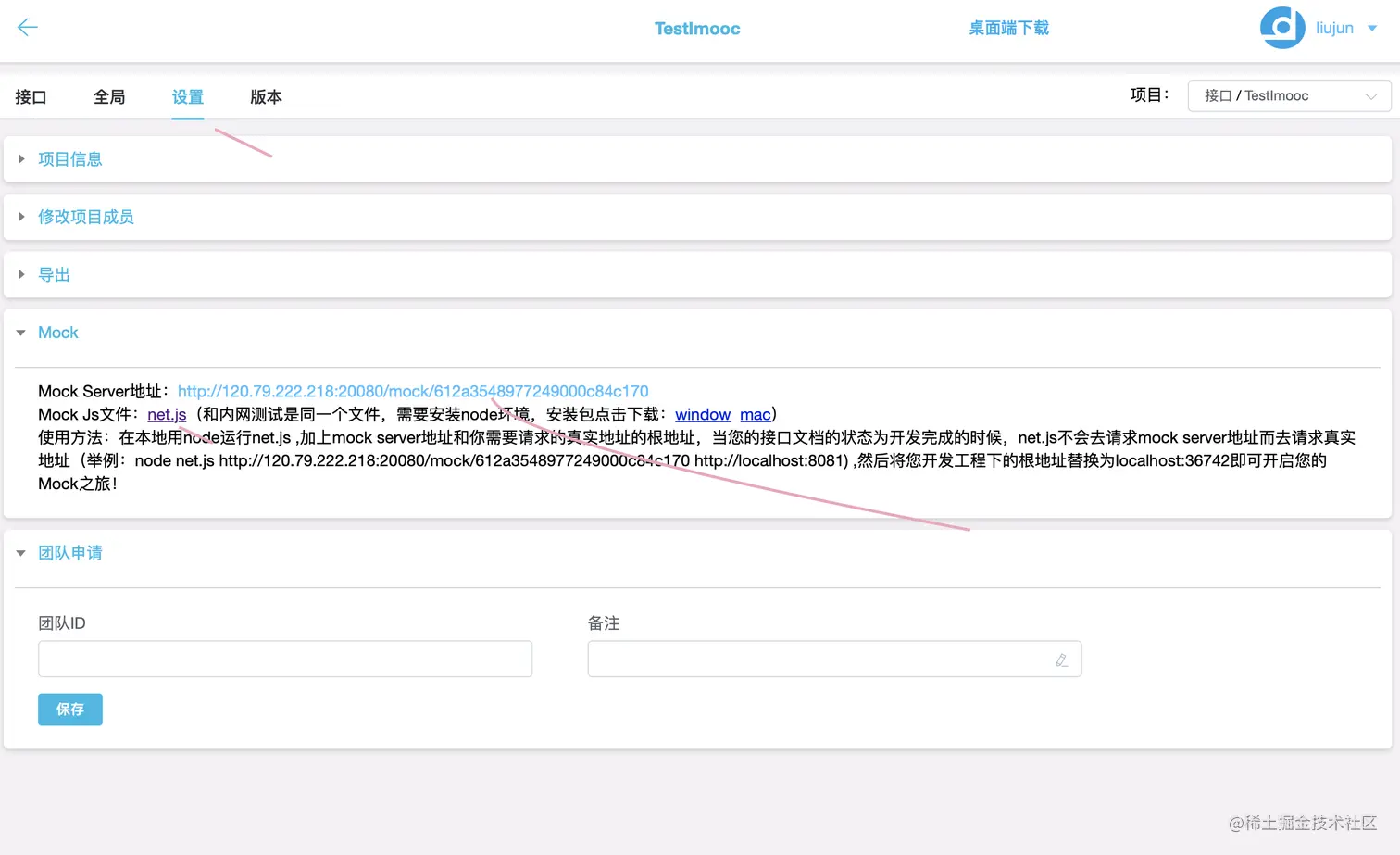The image size is (1400, 855).
Task: Click the 修改项目成员 section title
Action: (x=86, y=217)
